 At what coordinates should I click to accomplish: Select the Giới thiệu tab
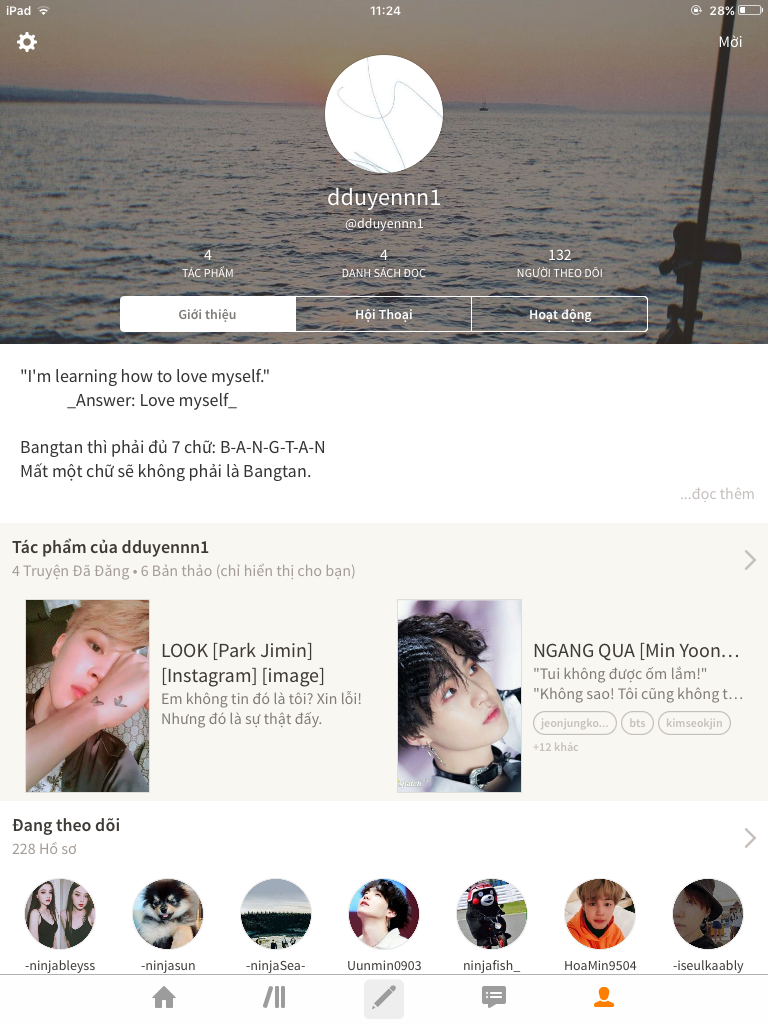[208, 314]
